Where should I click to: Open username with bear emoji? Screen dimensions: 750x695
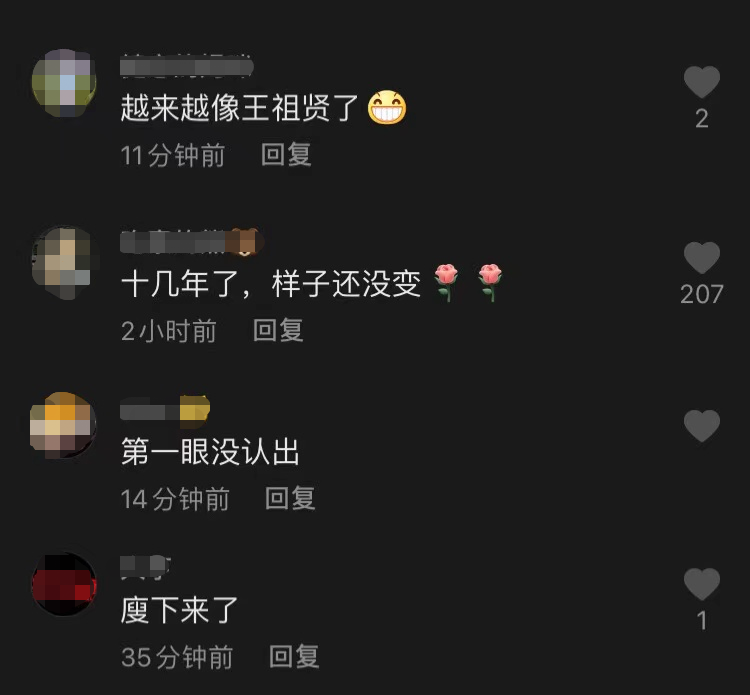[191, 242]
